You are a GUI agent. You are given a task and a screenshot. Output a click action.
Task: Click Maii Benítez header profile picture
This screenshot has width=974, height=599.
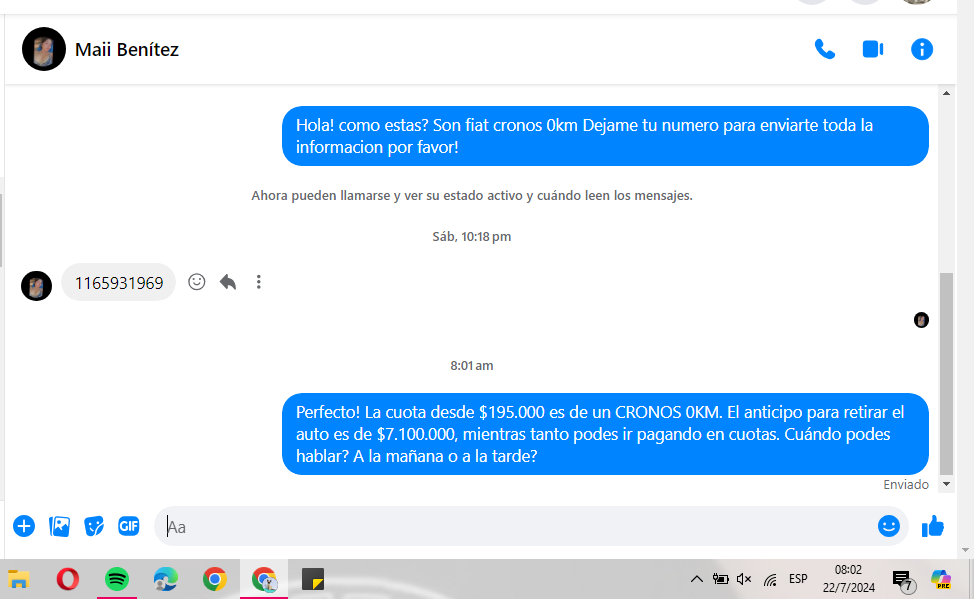click(44, 49)
